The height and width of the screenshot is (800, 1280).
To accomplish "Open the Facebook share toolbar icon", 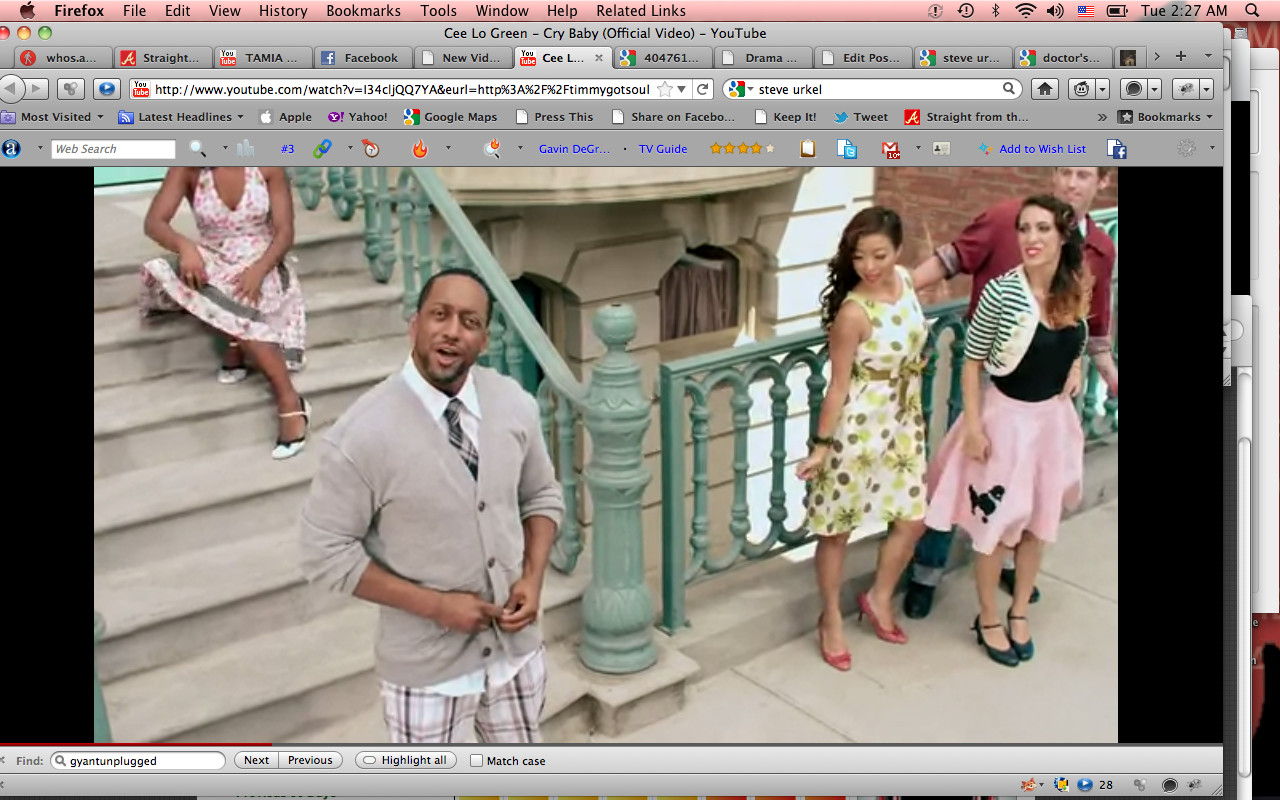I will point(1117,149).
